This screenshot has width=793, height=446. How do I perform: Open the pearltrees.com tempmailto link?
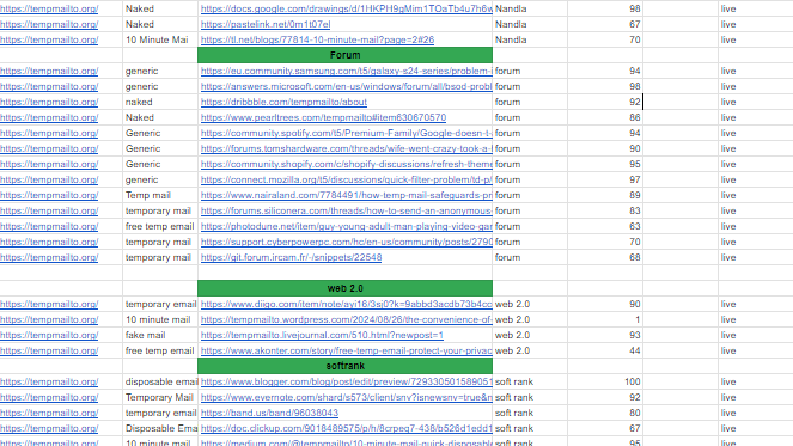(323, 117)
